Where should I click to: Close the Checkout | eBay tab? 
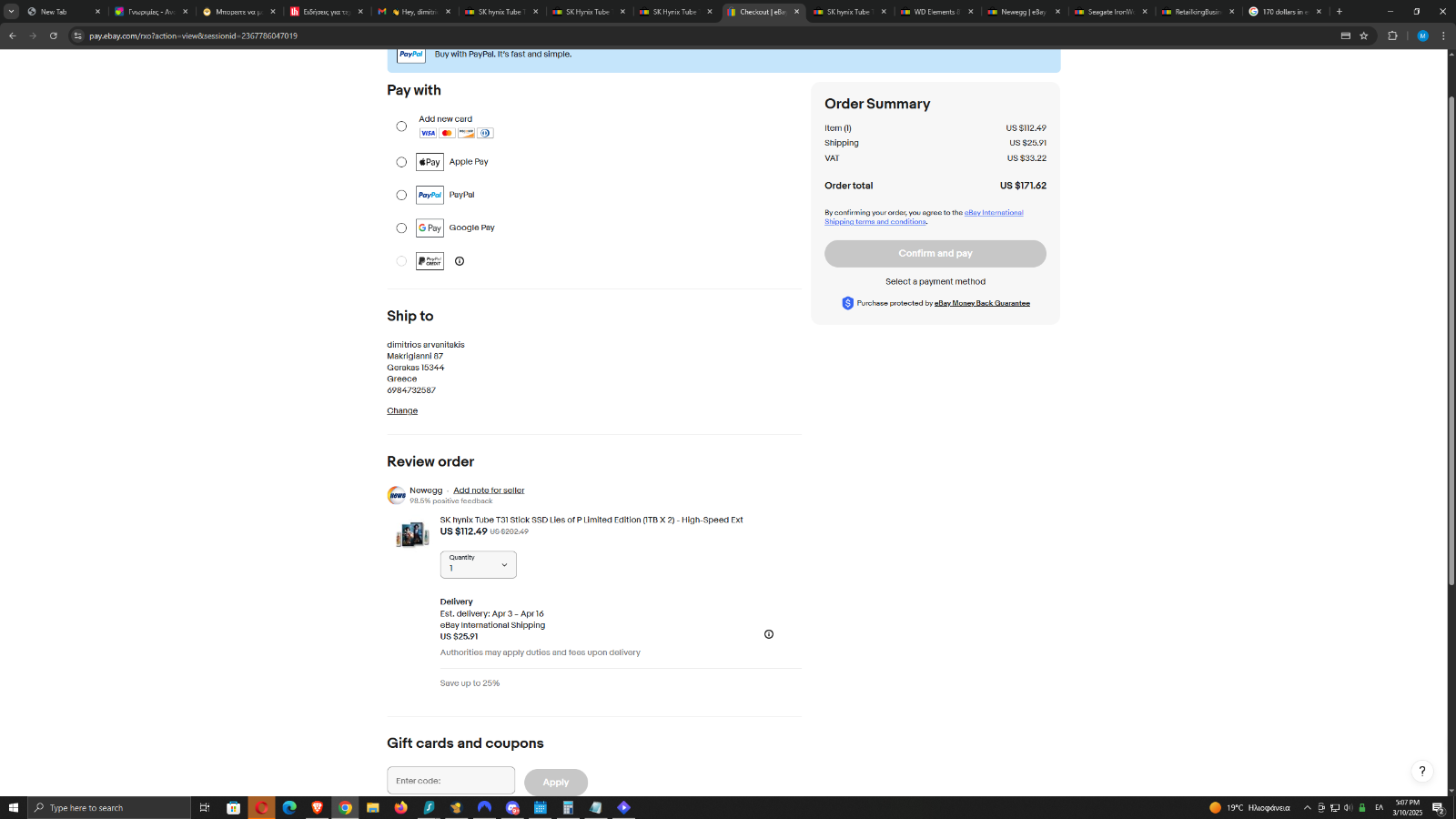tap(797, 12)
